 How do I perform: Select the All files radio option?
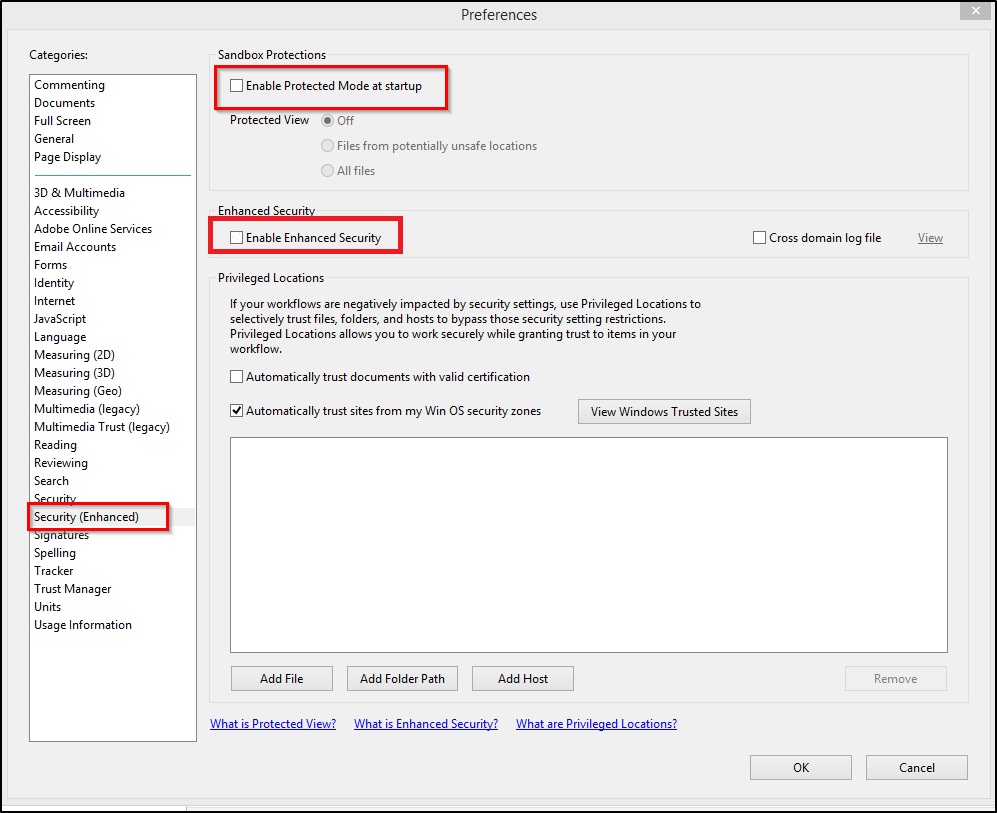point(327,170)
